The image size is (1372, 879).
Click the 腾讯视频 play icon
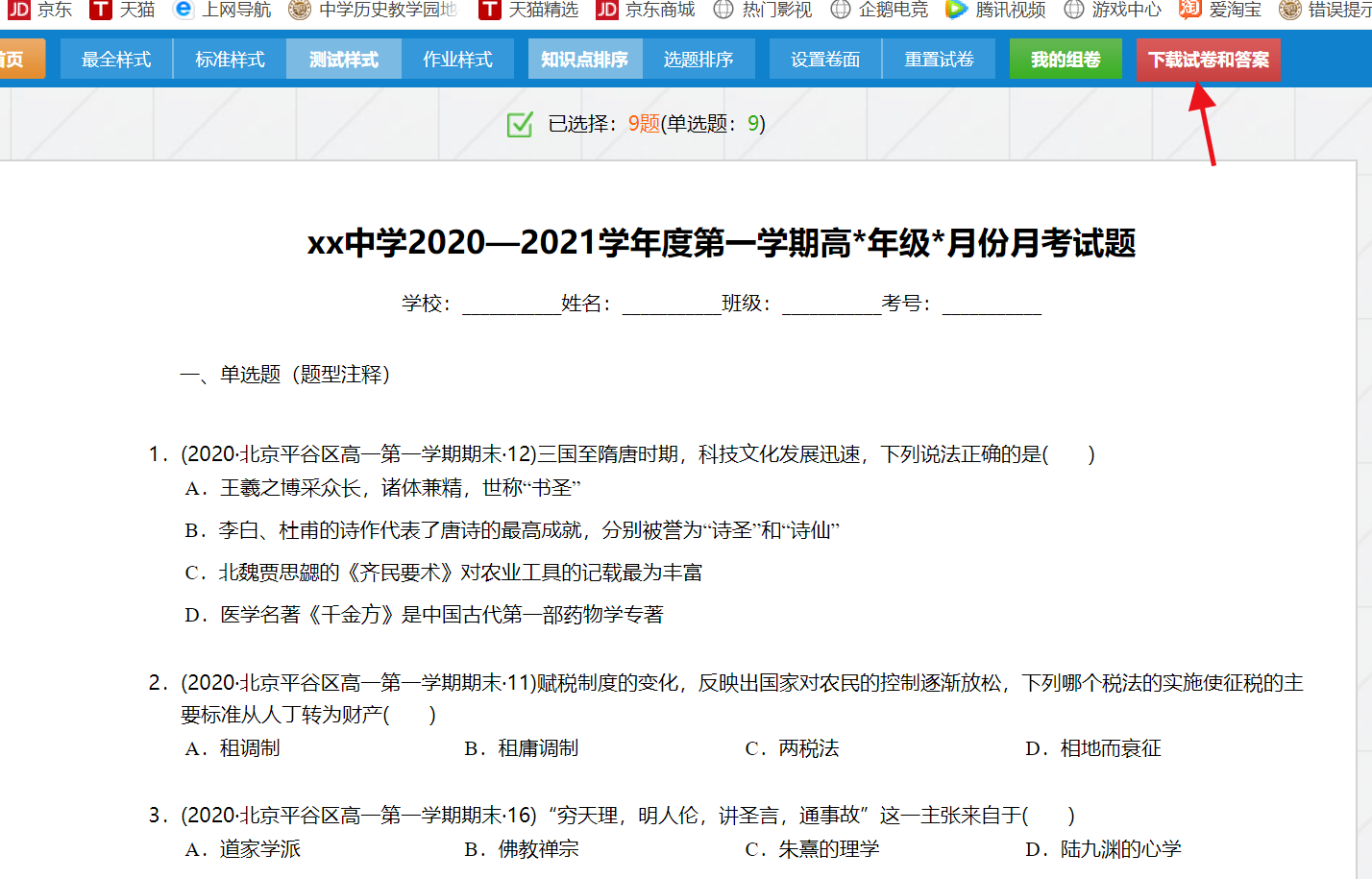click(x=956, y=10)
